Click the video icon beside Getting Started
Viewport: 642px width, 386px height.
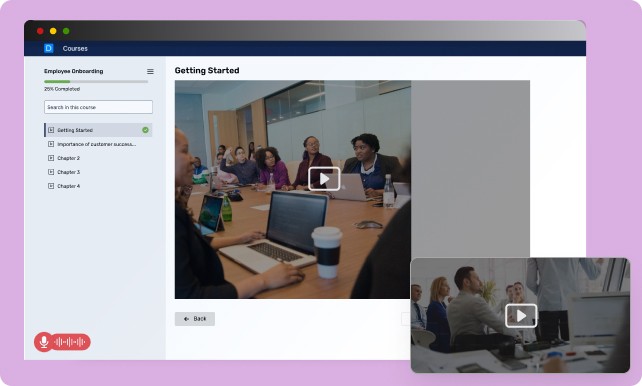tap(51, 130)
